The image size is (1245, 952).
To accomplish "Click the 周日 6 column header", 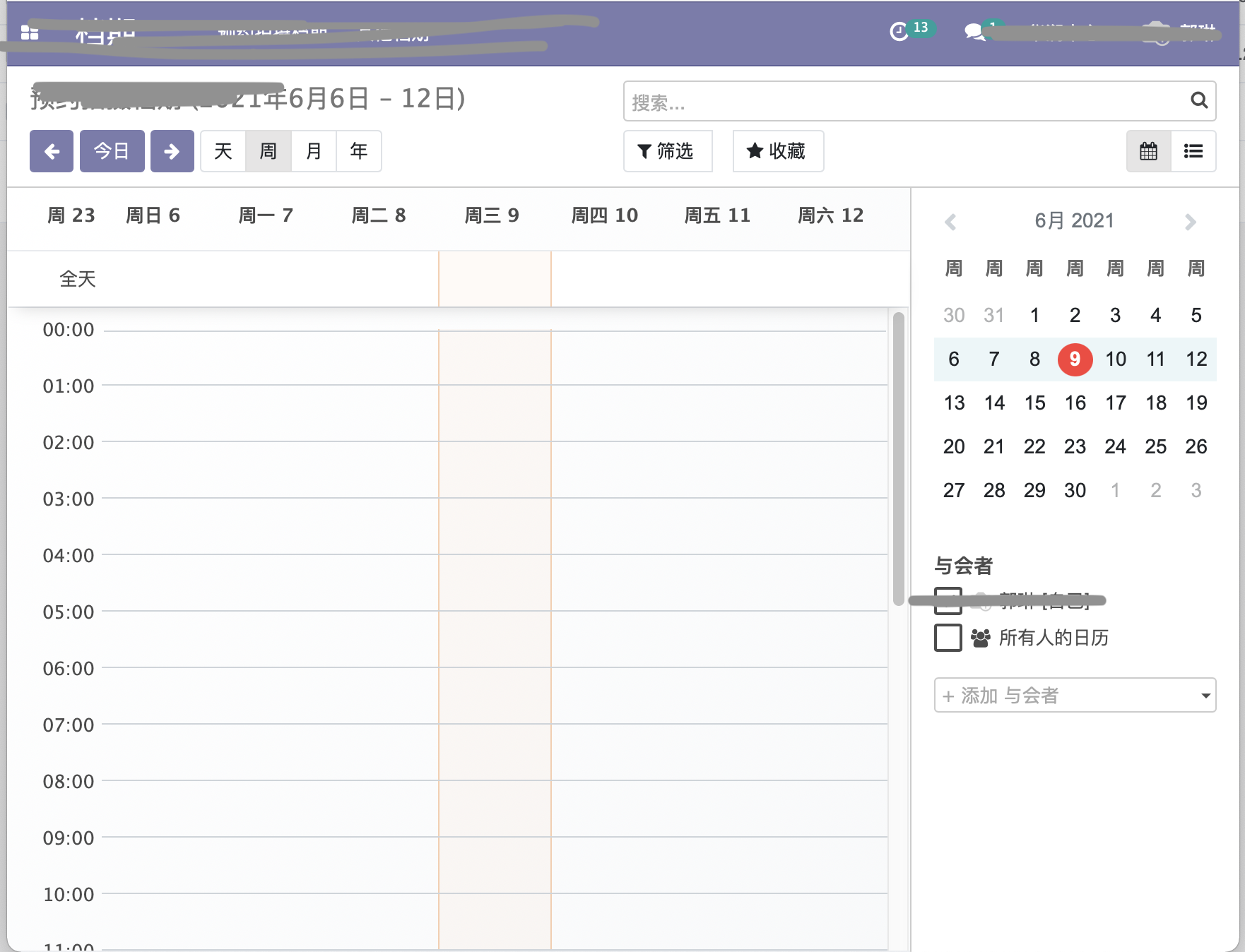I will [153, 215].
